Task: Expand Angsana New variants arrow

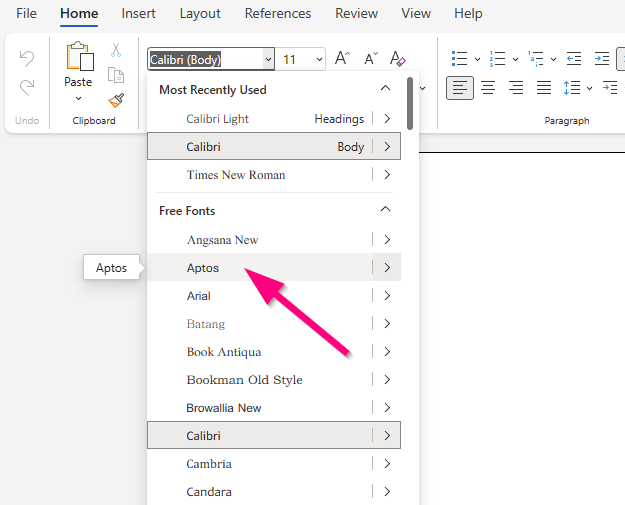Action: point(387,239)
